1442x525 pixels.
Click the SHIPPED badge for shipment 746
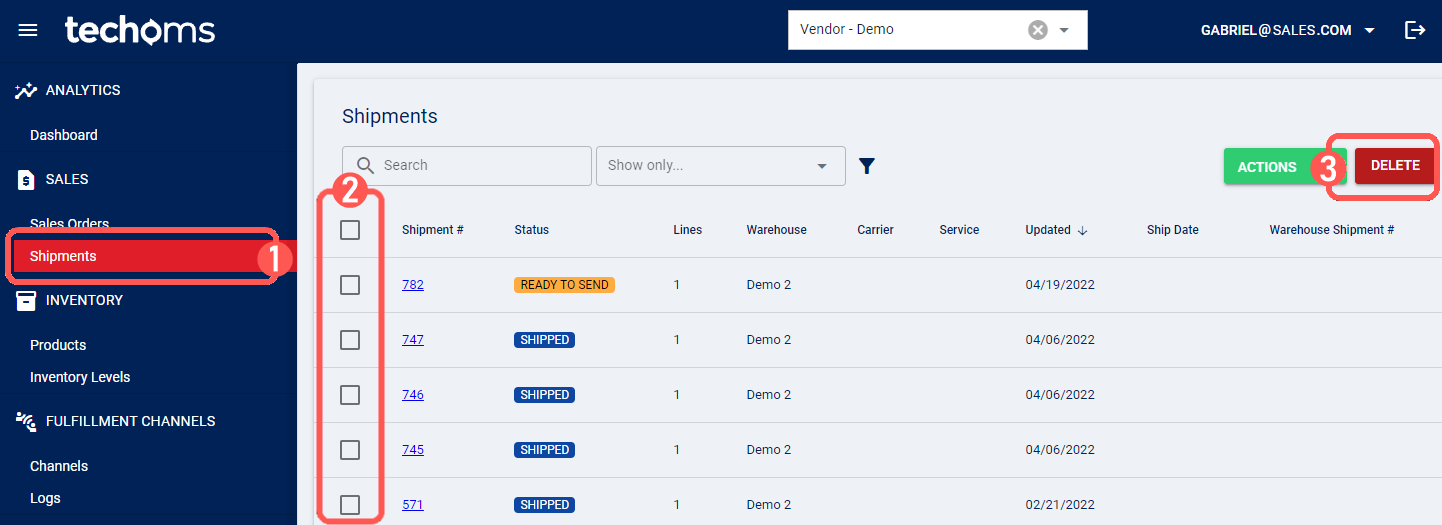pyautogui.click(x=545, y=395)
